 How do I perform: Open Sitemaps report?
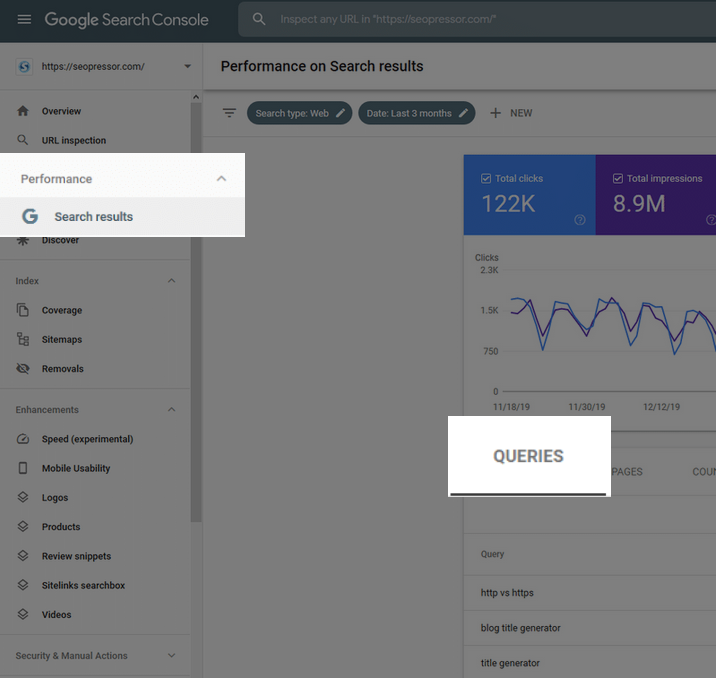pos(62,339)
